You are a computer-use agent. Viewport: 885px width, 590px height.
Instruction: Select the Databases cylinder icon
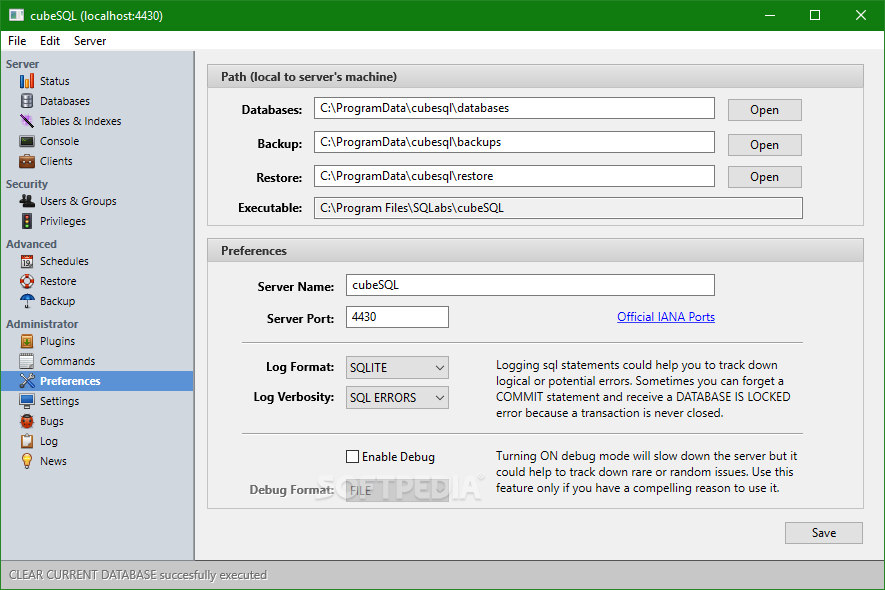tap(27, 101)
